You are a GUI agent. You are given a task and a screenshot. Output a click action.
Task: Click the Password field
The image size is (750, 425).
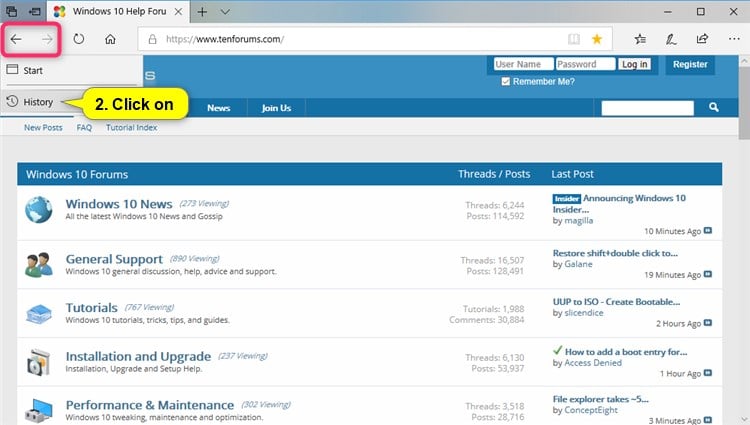585,64
